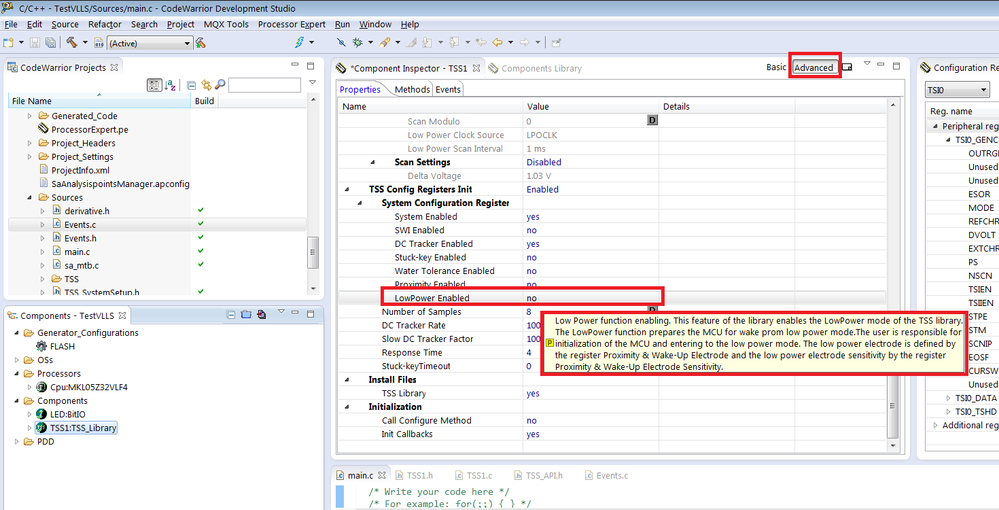Click the folder icon in Components panel toolbar
Viewport: 999px width, 510px height.
click(247, 315)
